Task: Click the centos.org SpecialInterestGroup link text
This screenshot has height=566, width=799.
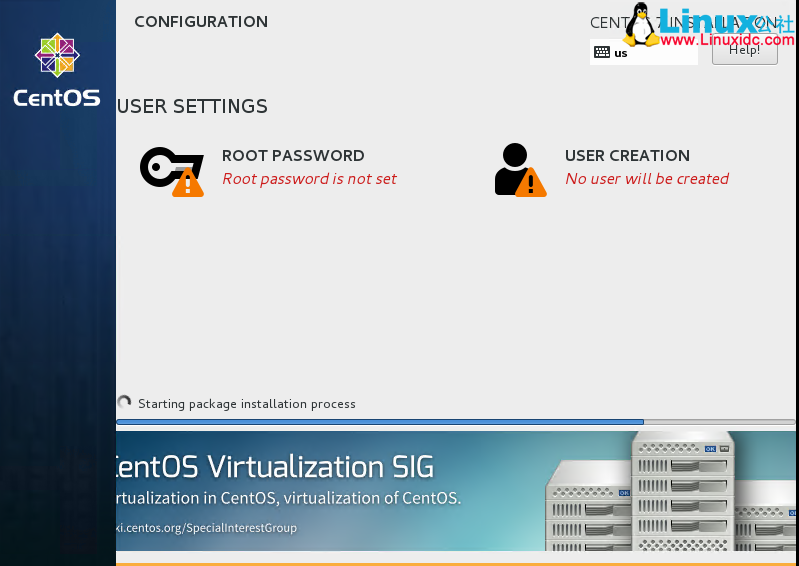Action: (206, 527)
